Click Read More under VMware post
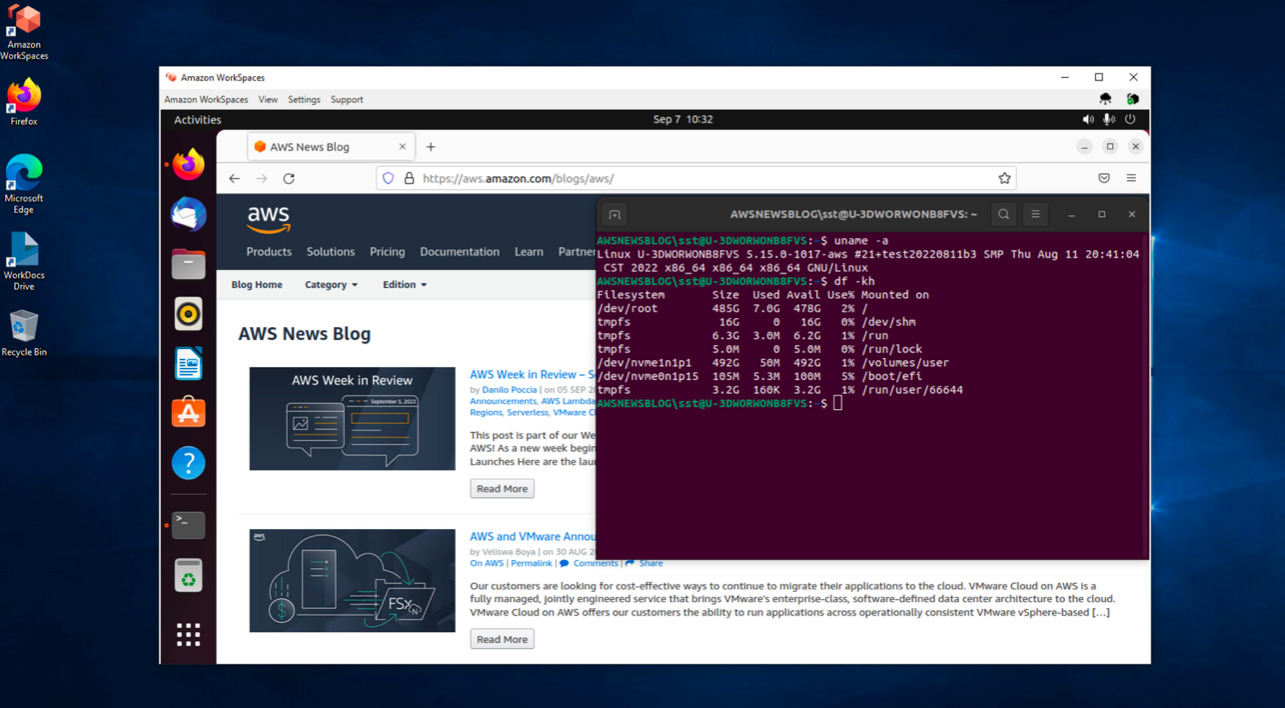1285x708 pixels. [502, 639]
